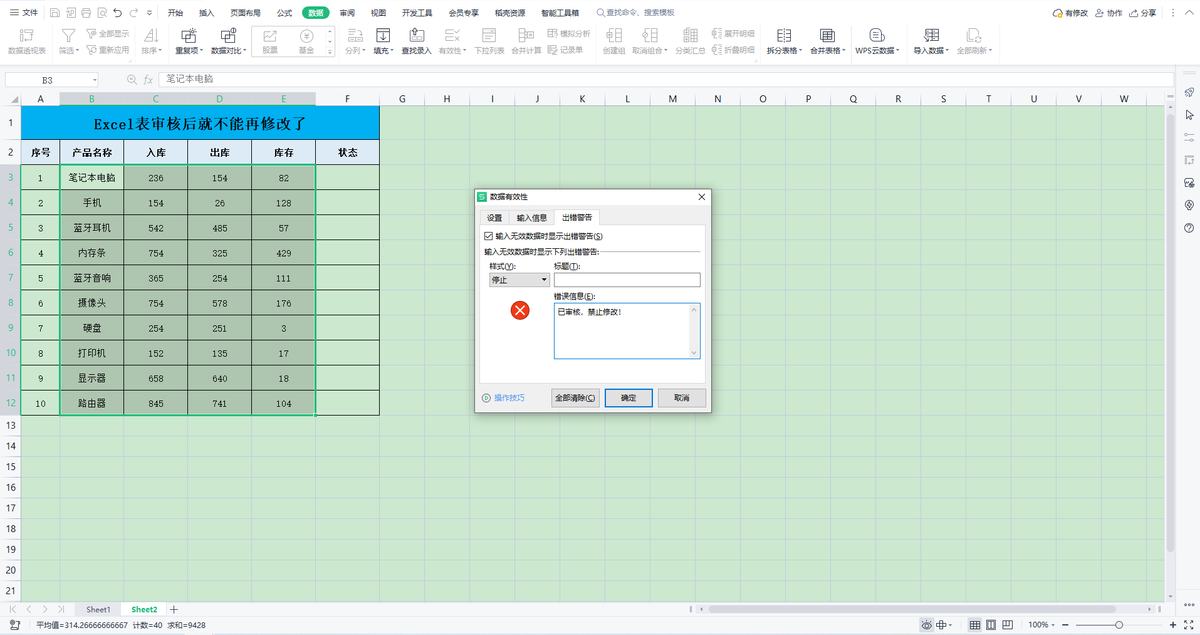
Task: Collapse the ribbon using top-right chevron
Action: (1190, 13)
